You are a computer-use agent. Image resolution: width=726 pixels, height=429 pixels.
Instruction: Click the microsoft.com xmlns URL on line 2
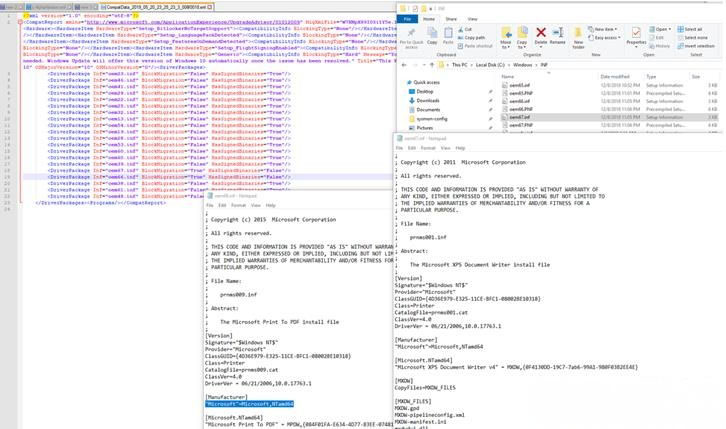point(194,22)
